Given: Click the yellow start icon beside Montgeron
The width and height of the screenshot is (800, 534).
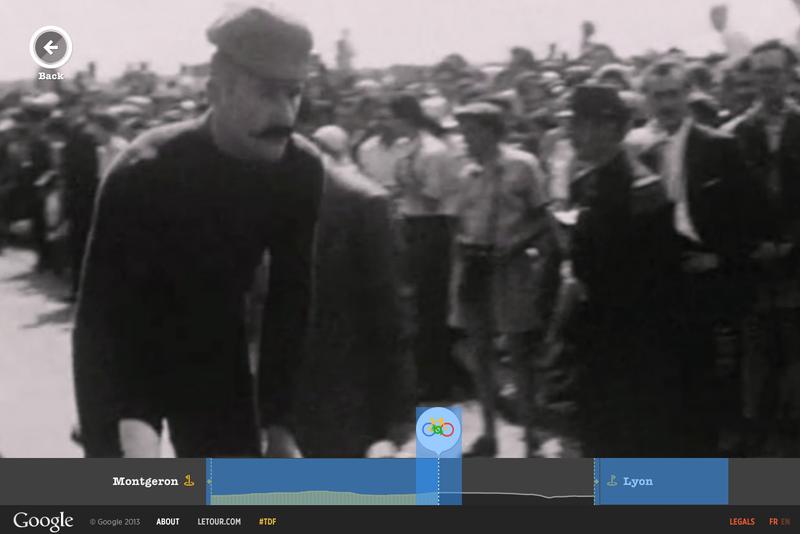Looking at the screenshot, I should click(x=189, y=480).
